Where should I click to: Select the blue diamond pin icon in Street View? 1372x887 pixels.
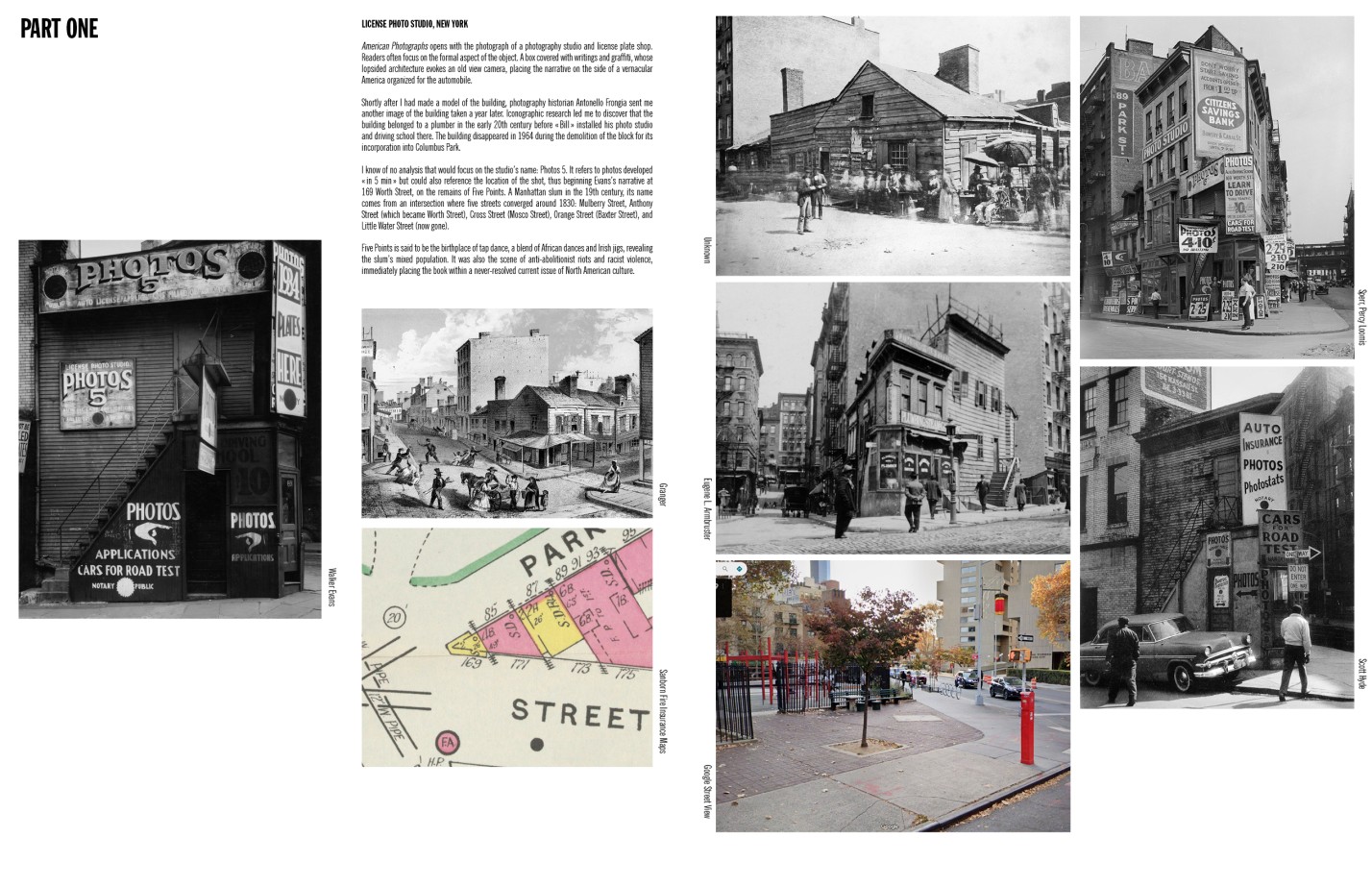(739, 568)
